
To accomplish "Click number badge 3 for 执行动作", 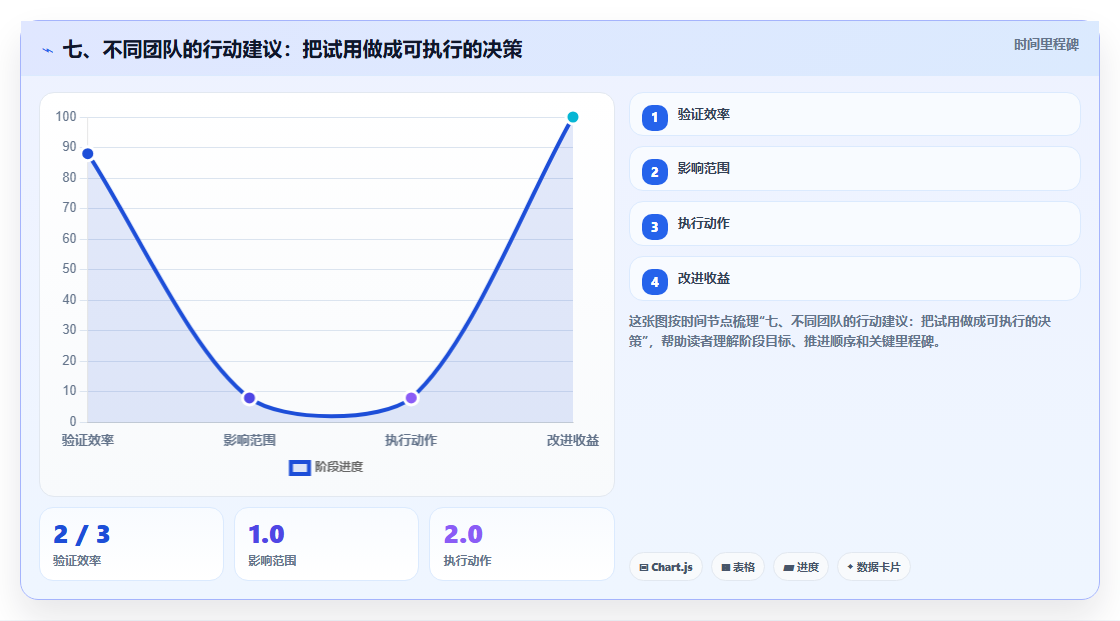I will click(x=654, y=227).
